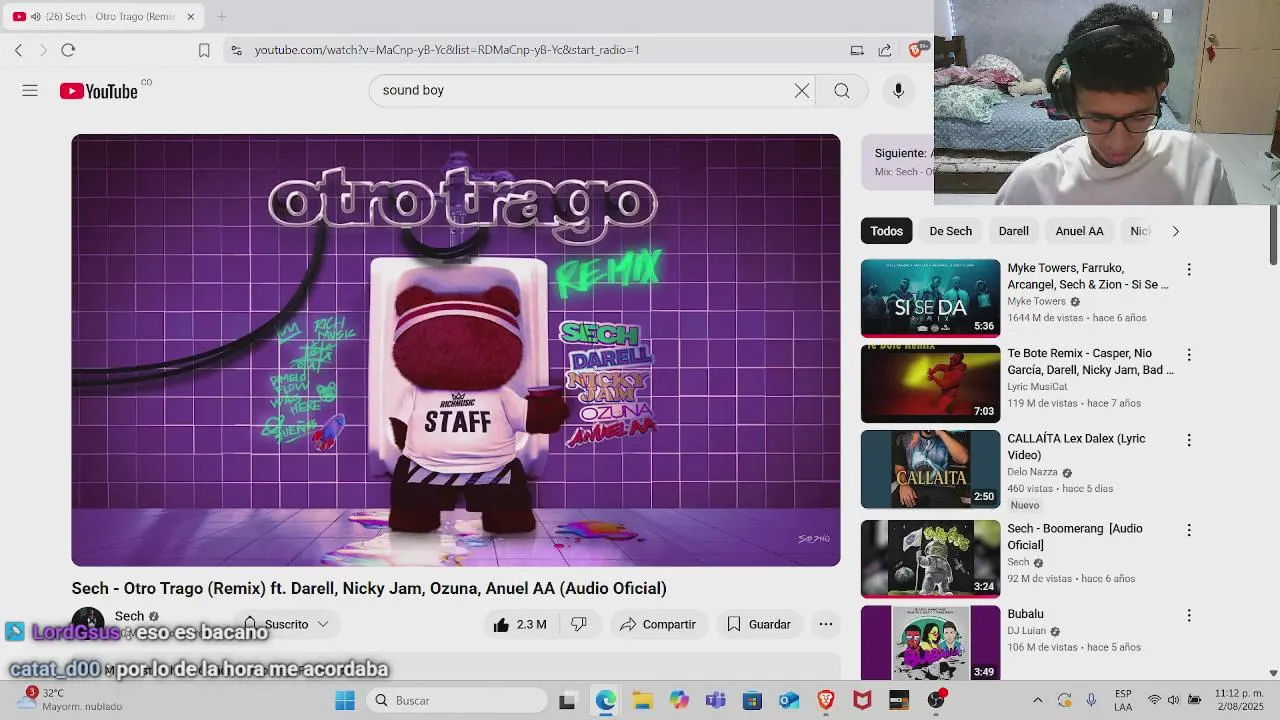Click the Compartir button
Screen dimensions: 1280x720
click(657, 624)
